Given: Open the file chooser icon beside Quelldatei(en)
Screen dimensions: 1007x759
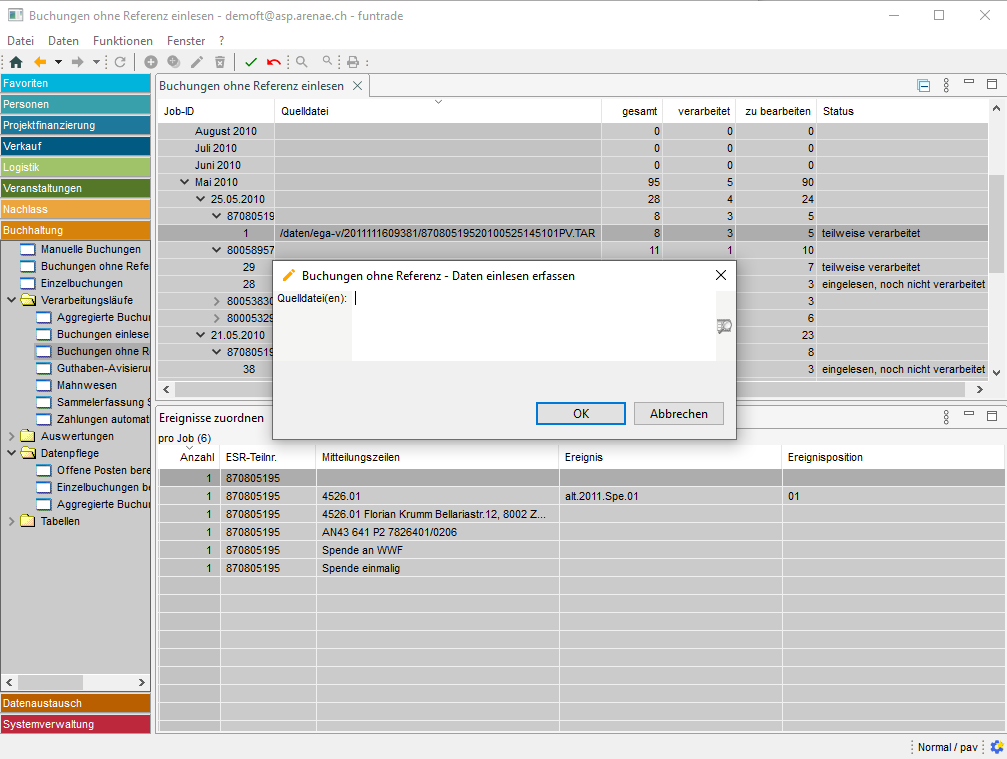Looking at the screenshot, I should point(725,326).
